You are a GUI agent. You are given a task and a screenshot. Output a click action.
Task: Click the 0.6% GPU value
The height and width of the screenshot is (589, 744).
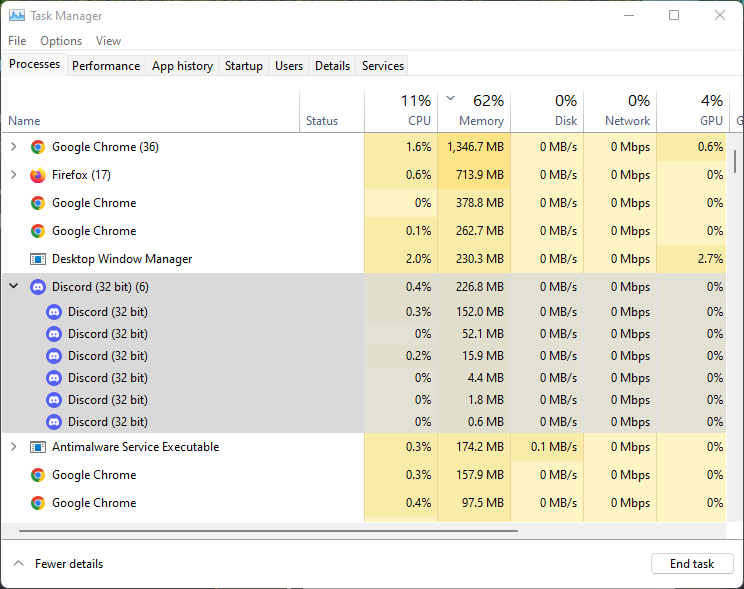[710, 147]
